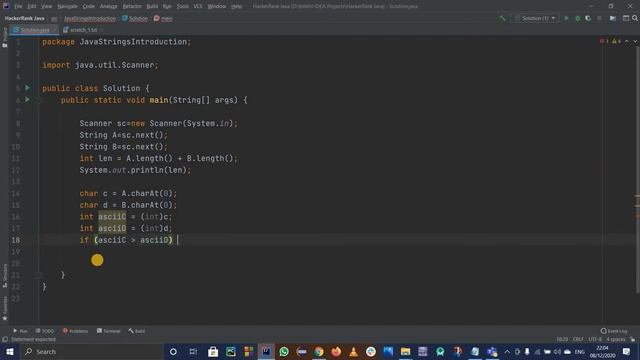Click the editor vertical scrollbar
The height and width of the screenshot is (360, 640).
coord(637,169)
